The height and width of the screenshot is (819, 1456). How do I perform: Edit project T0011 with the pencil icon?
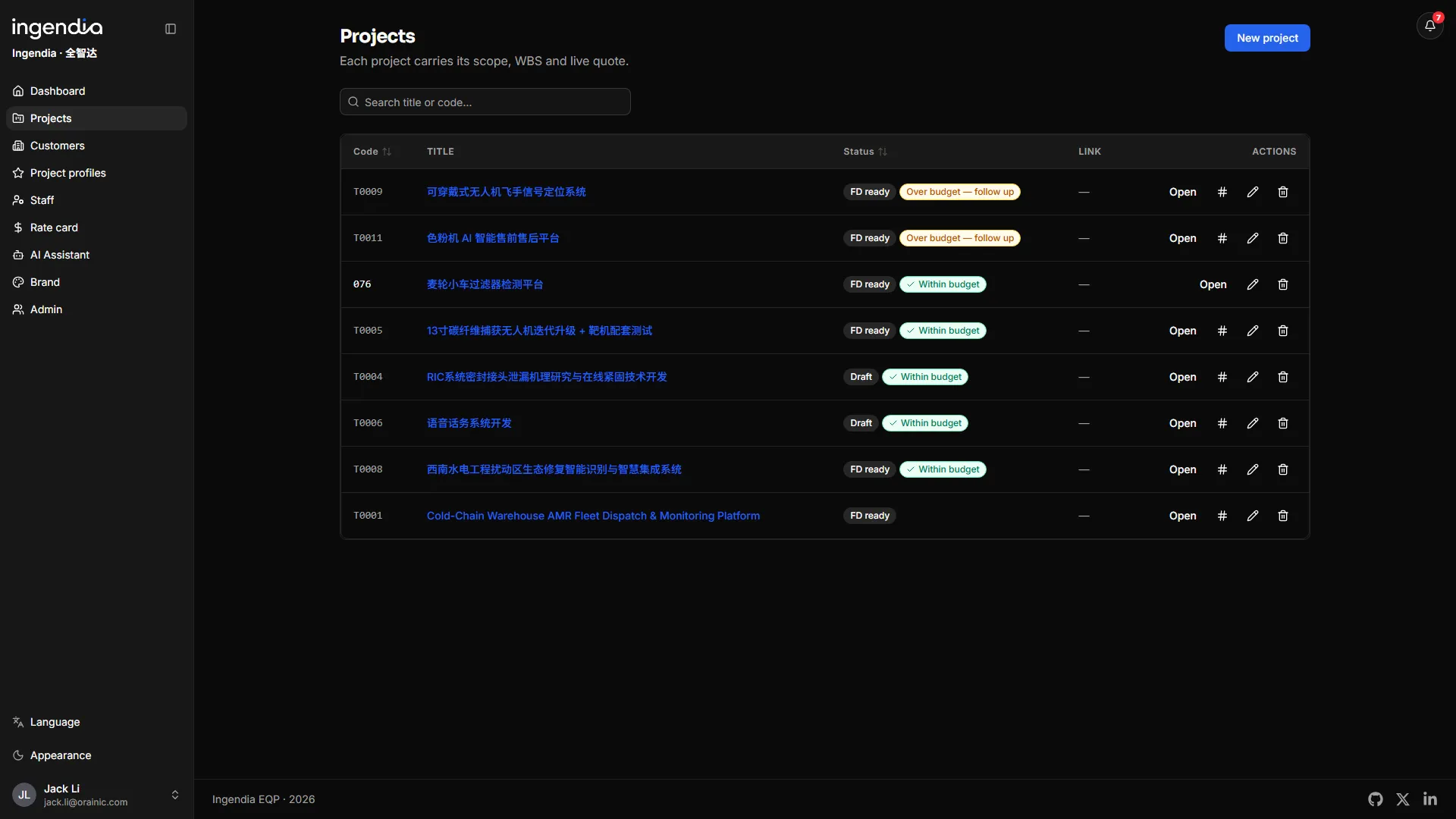click(1252, 238)
